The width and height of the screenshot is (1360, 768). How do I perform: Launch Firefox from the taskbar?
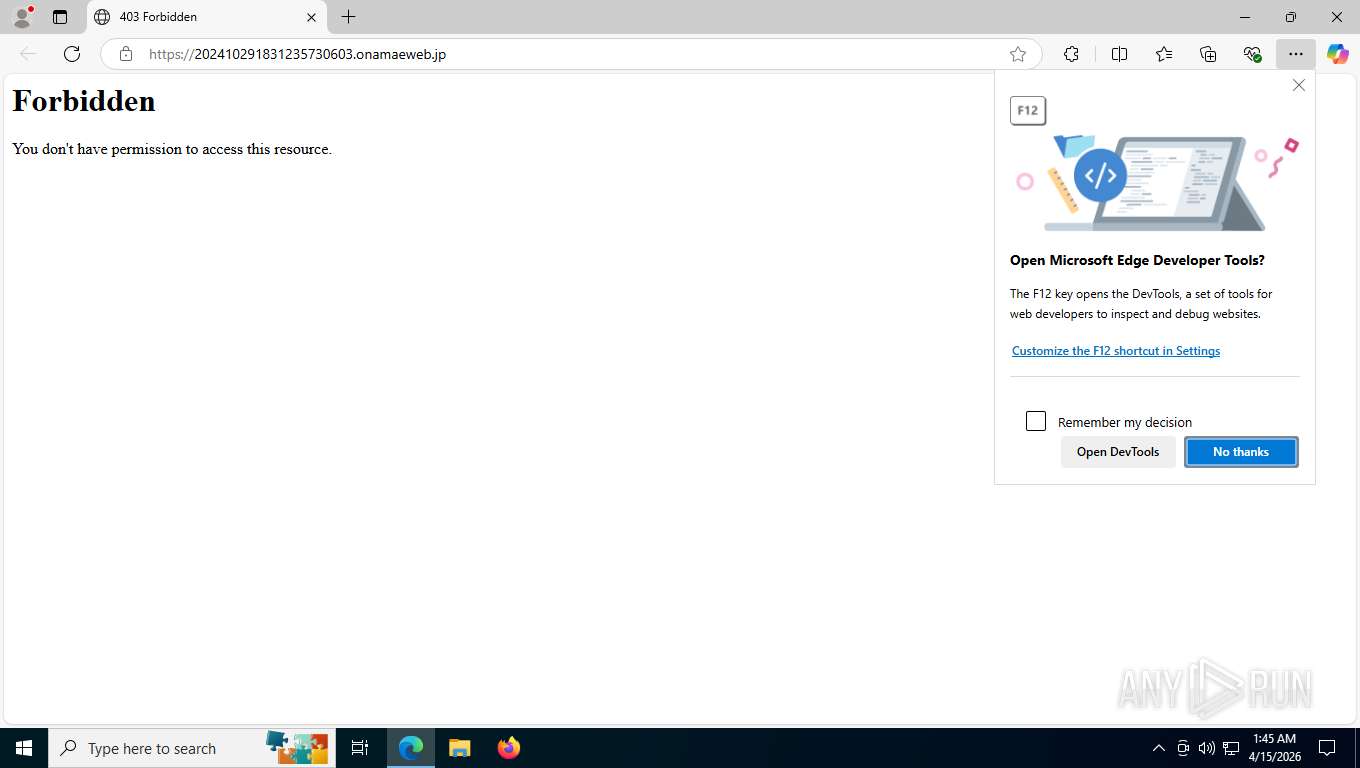click(509, 748)
